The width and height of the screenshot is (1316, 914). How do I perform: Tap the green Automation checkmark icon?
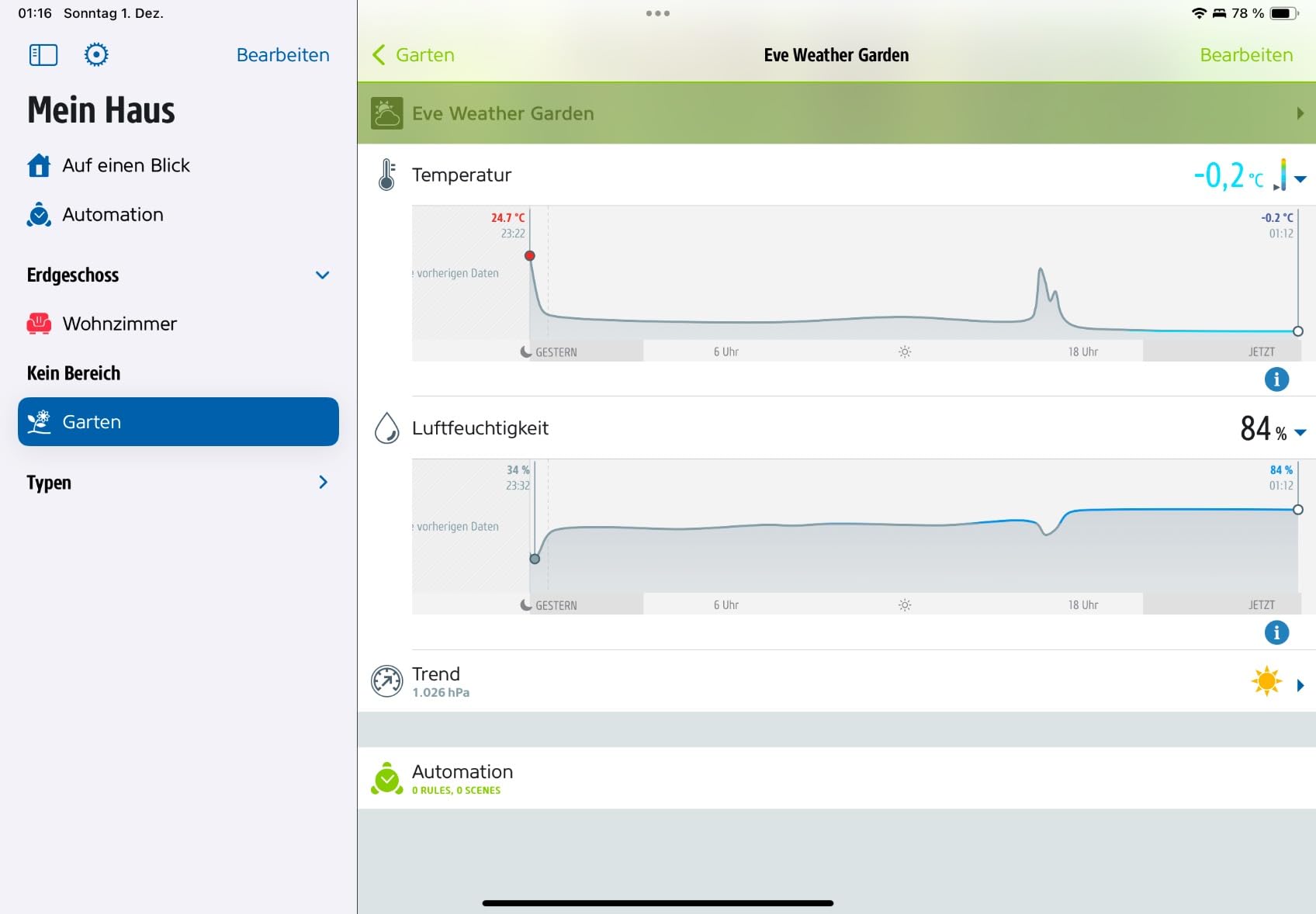(x=386, y=778)
